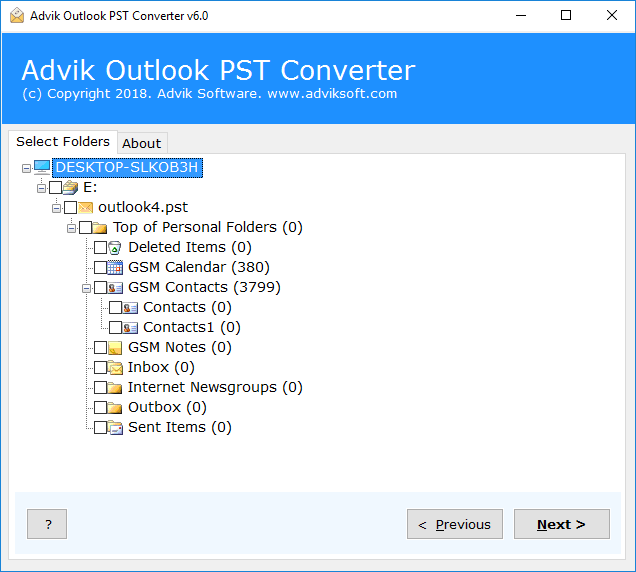Click the calendar icon of GSM Calendar
This screenshot has width=636, height=572.
(115, 267)
